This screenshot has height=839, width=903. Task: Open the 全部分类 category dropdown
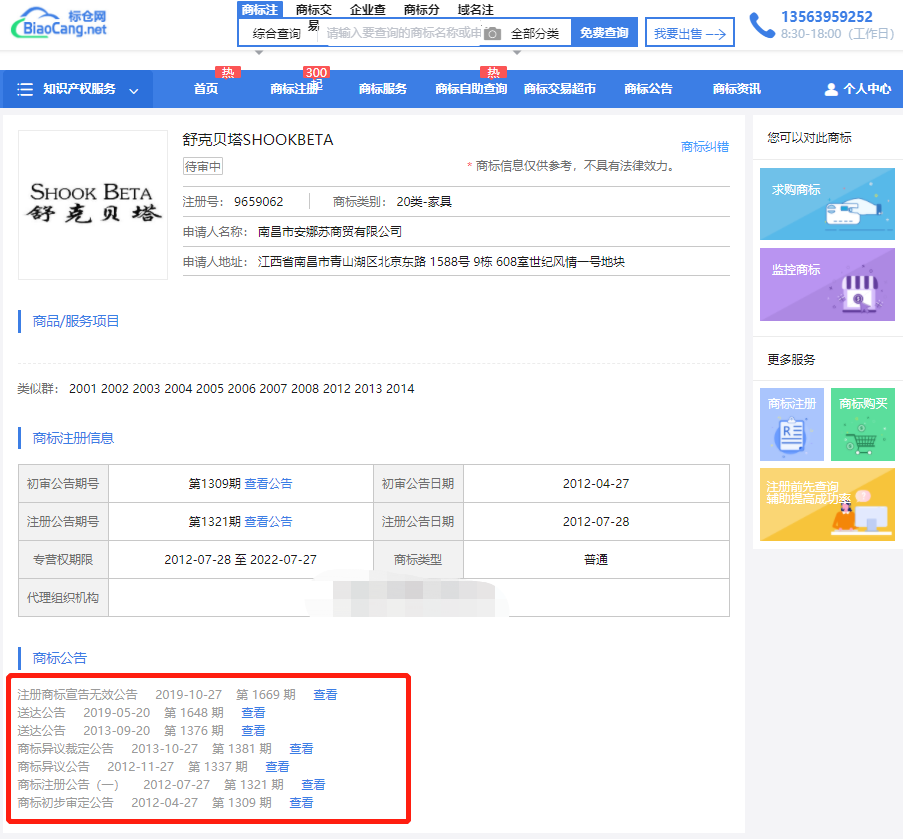coord(535,33)
